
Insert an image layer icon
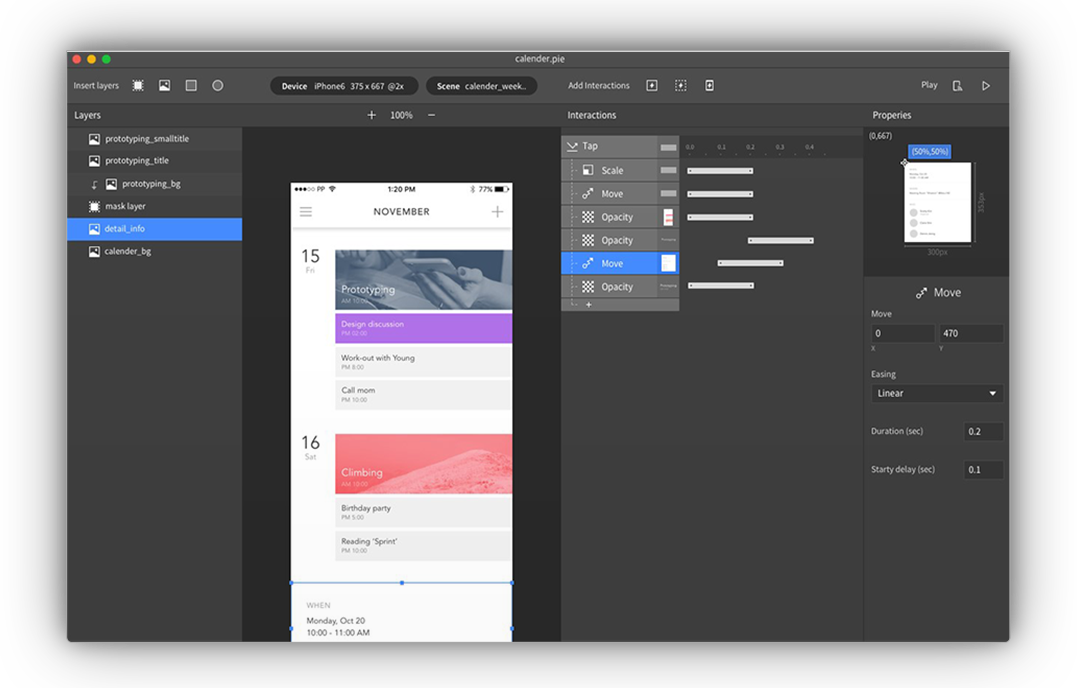164,86
